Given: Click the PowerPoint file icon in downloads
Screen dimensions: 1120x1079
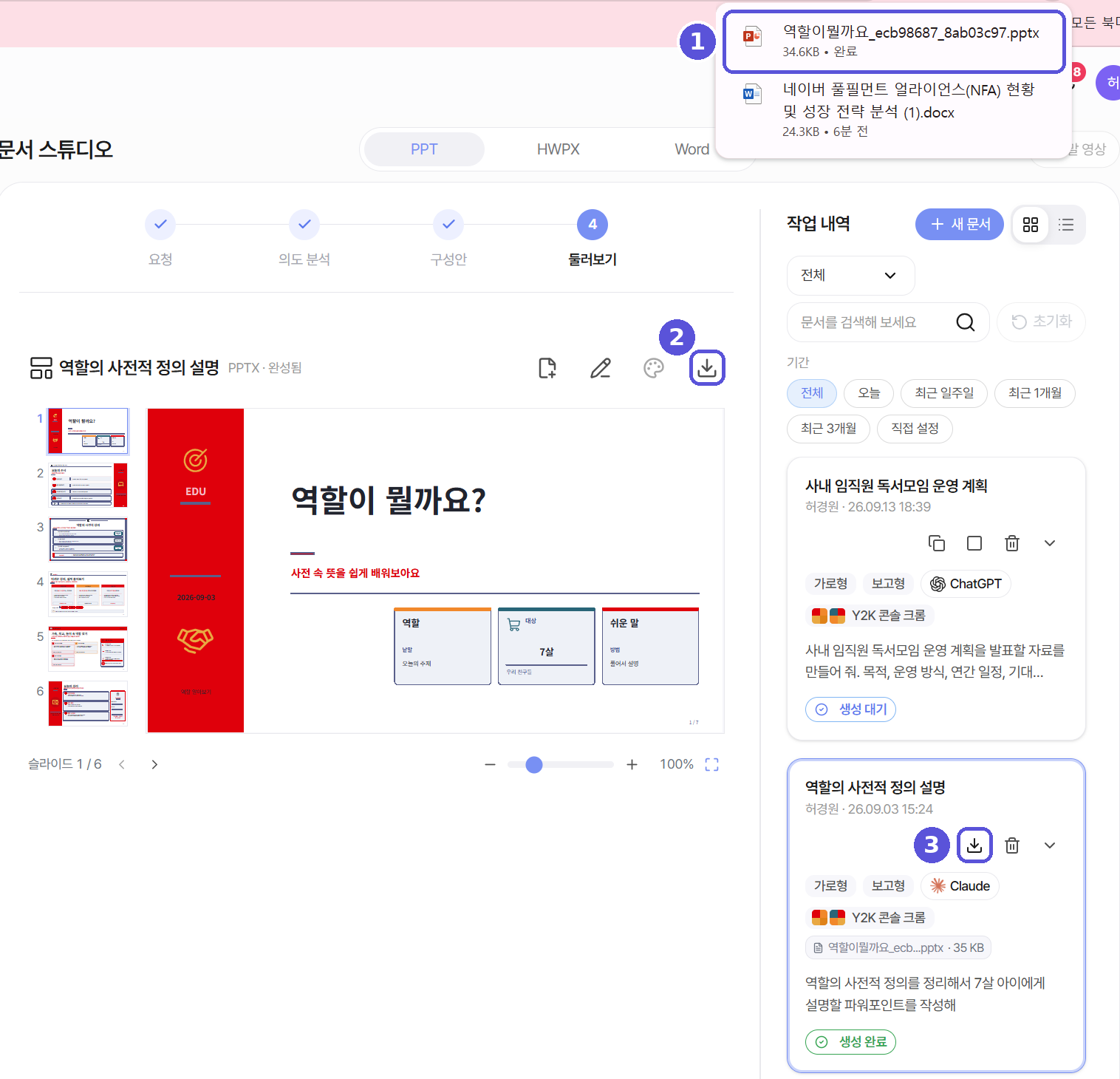Looking at the screenshot, I should tap(752, 35).
